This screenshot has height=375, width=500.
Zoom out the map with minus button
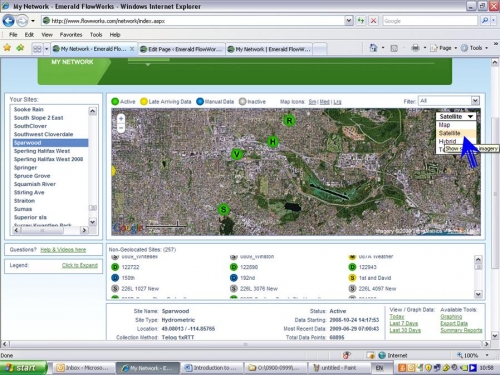coord(121,128)
